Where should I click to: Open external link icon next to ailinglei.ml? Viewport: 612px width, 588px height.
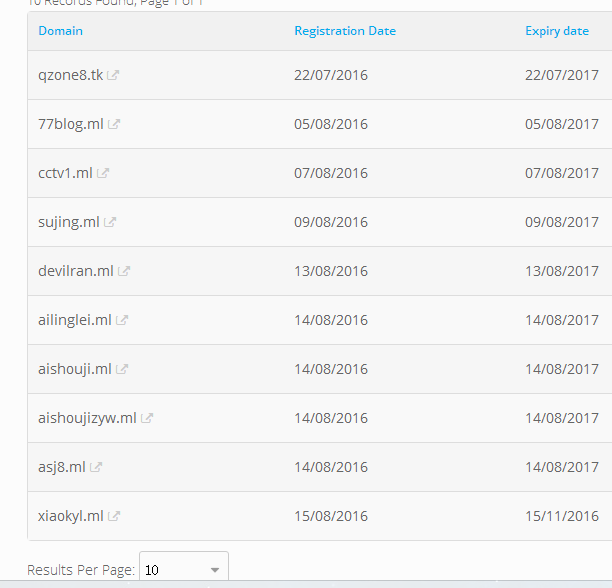tap(122, 320)
